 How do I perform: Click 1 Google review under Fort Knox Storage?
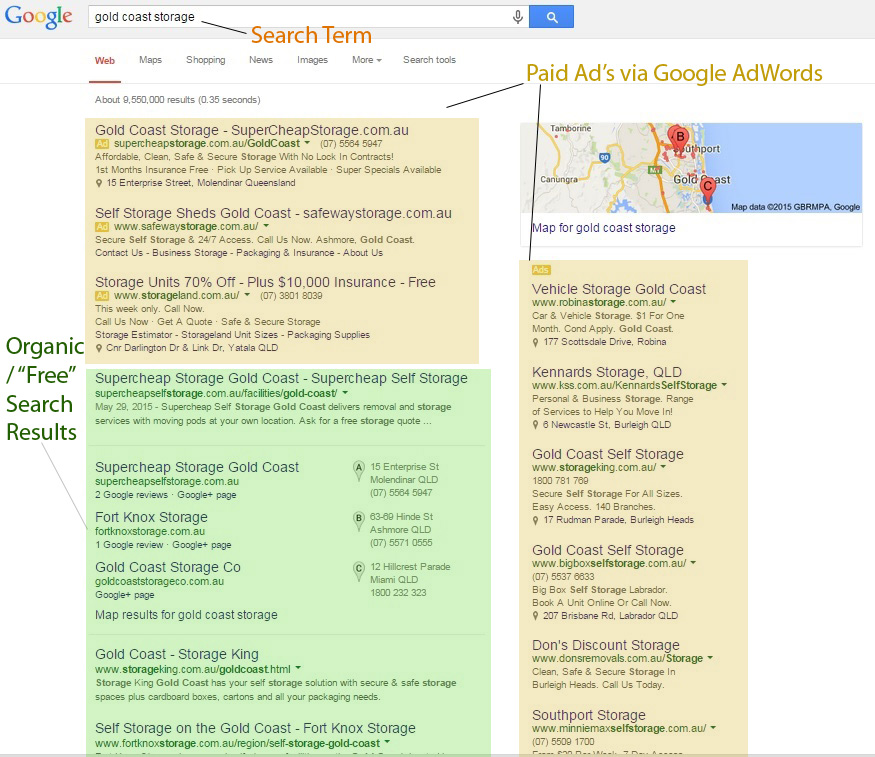coord(129,545)
